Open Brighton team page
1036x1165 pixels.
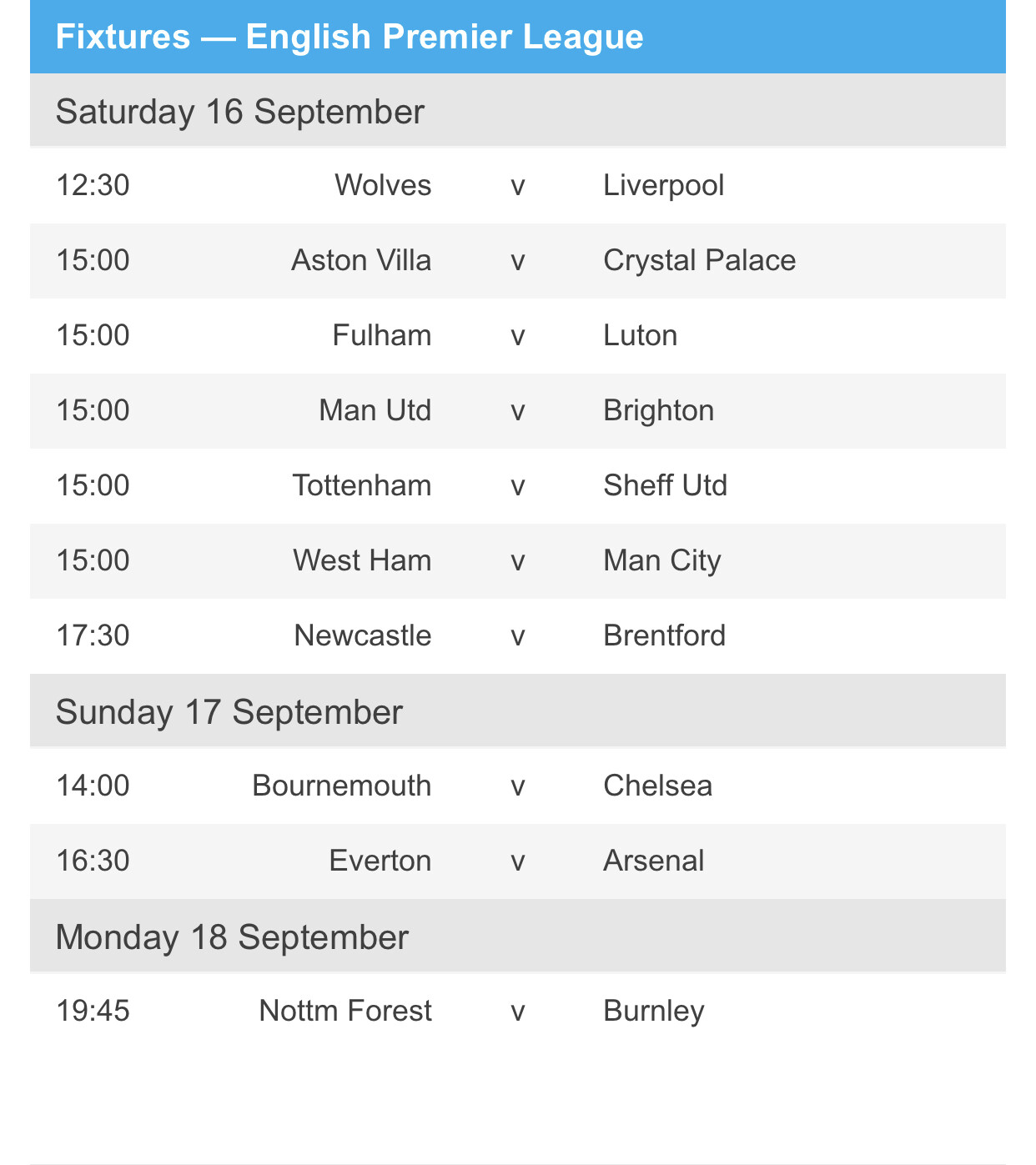tap(658, 410)
